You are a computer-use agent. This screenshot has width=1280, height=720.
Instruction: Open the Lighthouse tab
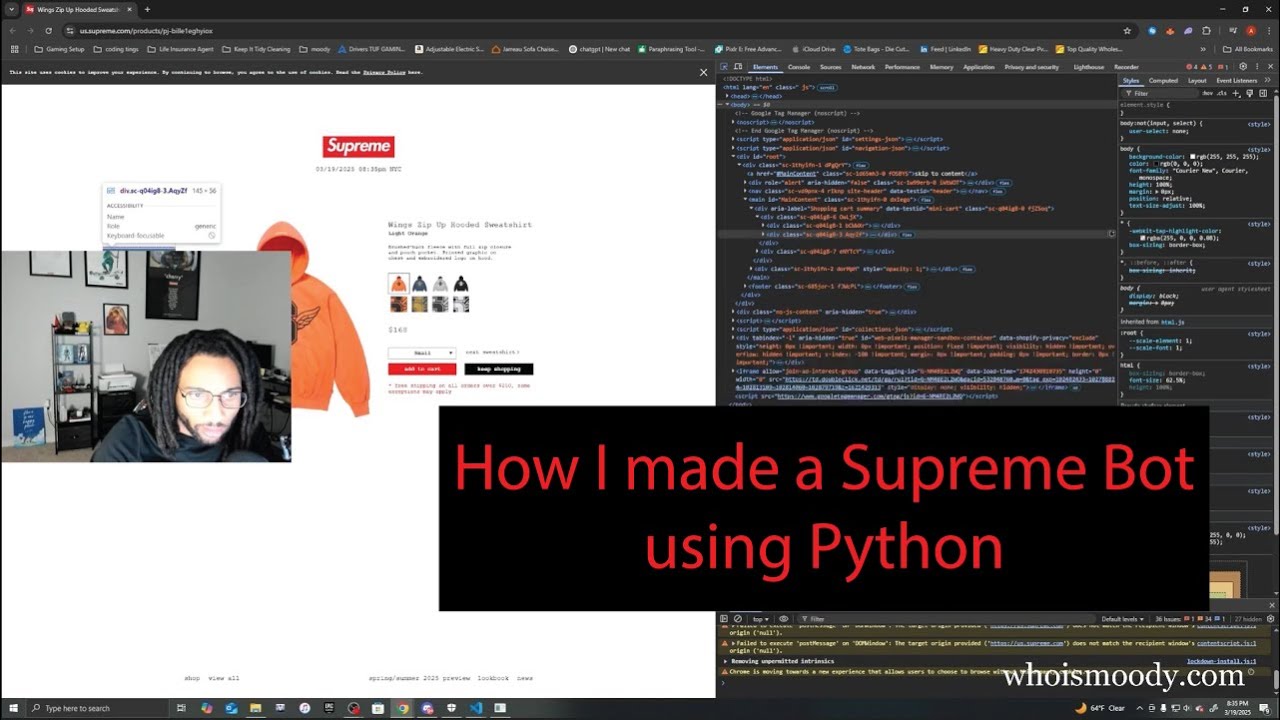[x=1089, y=67]
